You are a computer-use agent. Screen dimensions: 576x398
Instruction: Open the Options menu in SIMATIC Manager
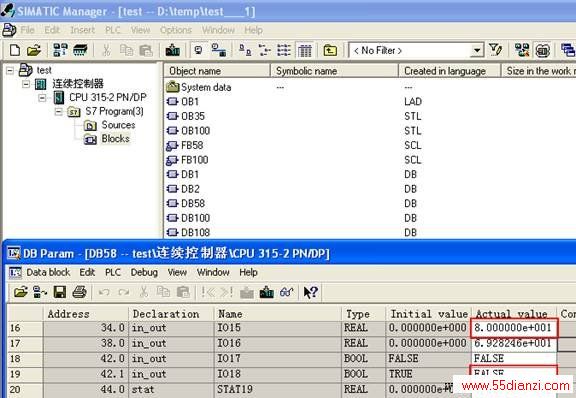click(176, 30)
